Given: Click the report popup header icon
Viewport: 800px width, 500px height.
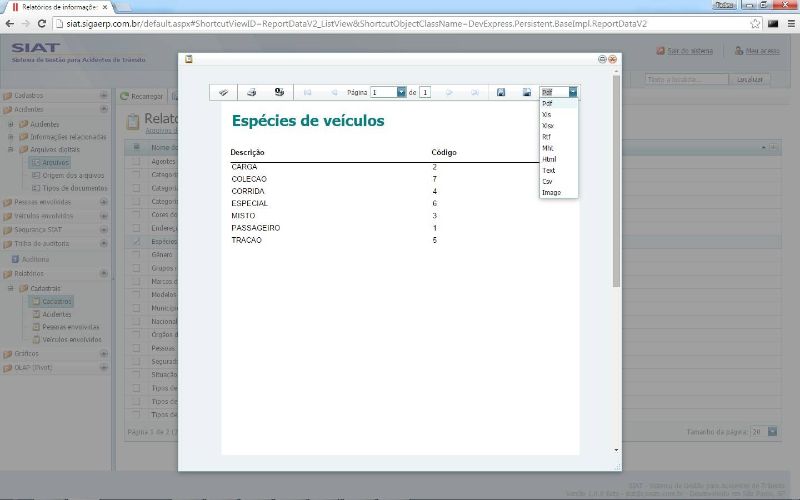Looking at the screenshot, I should [x=189, y=59].
